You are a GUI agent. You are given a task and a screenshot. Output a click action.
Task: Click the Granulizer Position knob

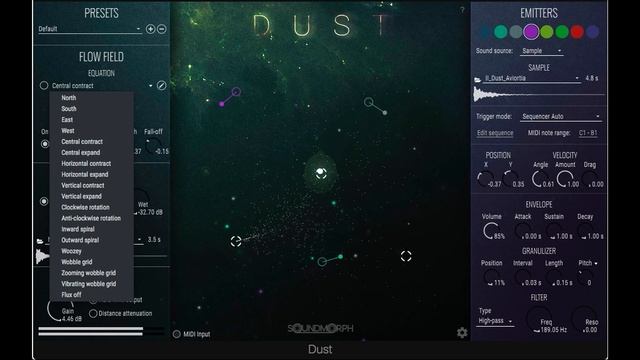491,278
